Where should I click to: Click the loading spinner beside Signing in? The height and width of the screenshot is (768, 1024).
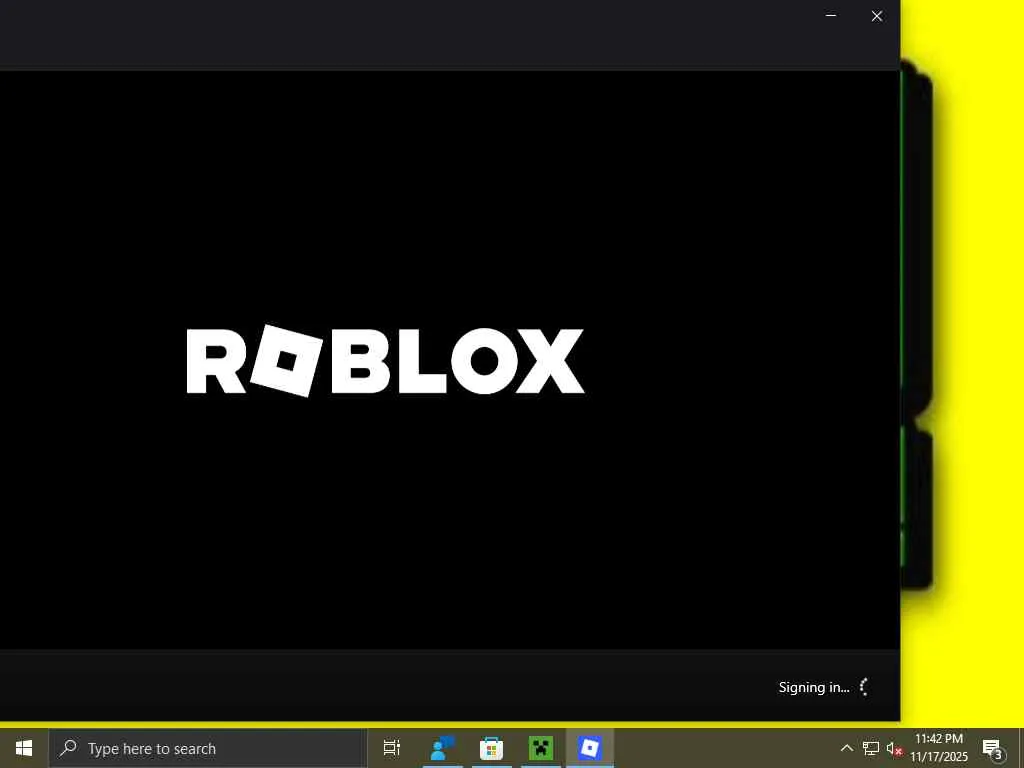click(x=864, y=687)
